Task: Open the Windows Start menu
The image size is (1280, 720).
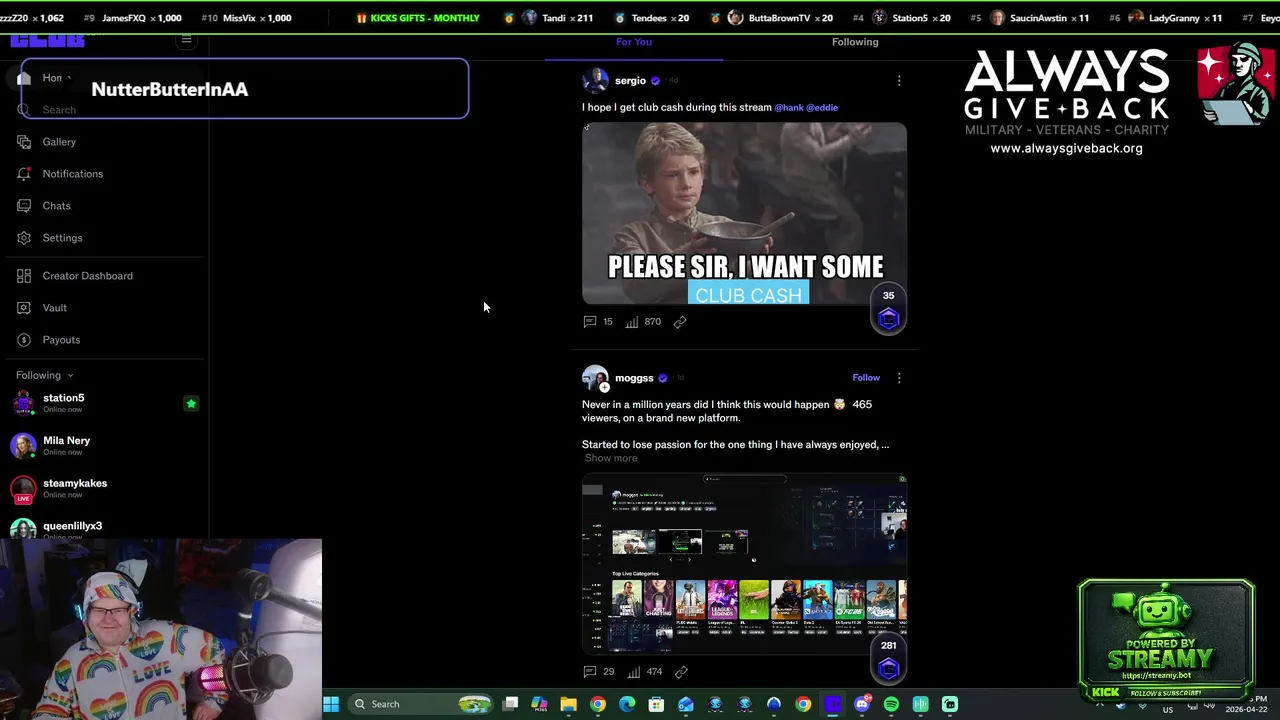Action: (x=331, y=704)
